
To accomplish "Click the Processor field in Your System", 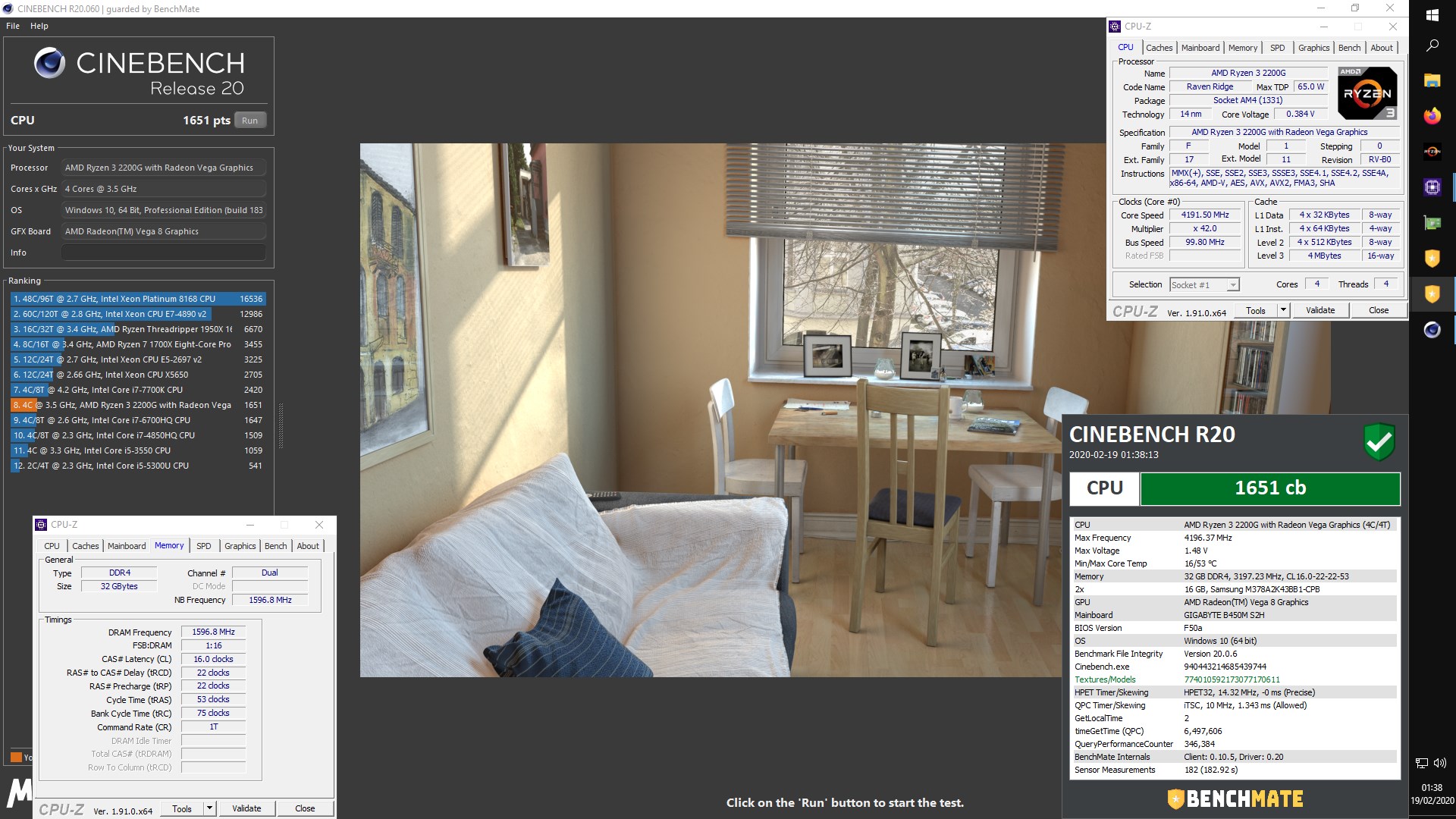I will pos(164,168).
